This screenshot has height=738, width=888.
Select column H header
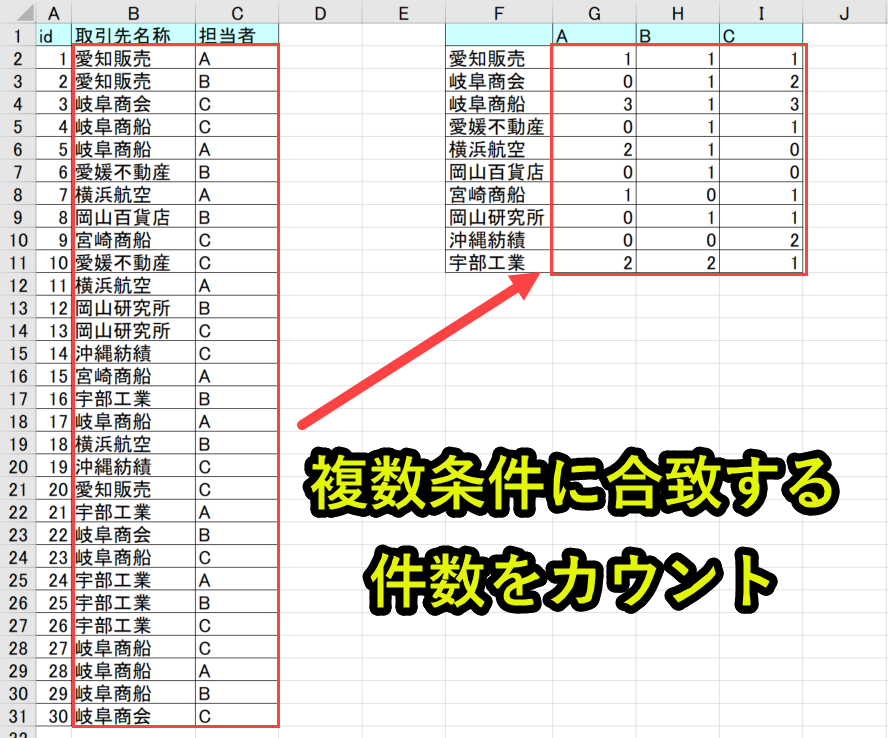pyautogui.click(x=678, y=12)
